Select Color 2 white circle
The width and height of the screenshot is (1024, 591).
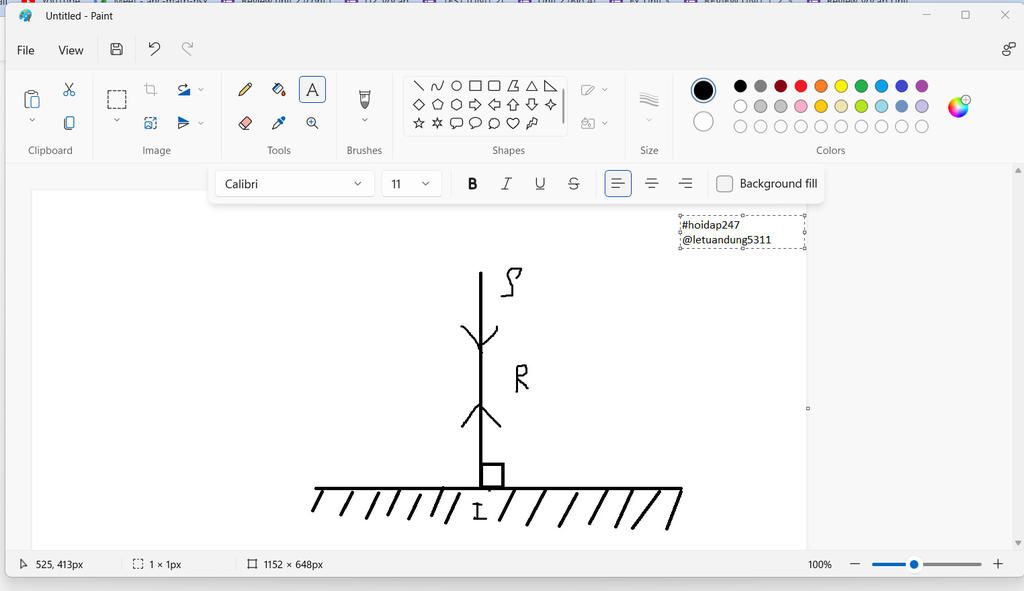[x=703, y=121]
